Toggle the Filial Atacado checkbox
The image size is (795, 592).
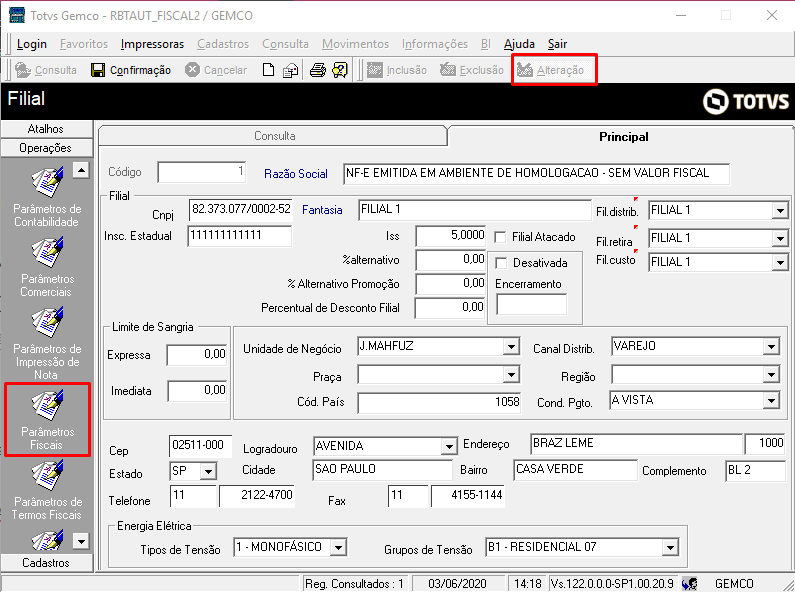tap(500, 237)
